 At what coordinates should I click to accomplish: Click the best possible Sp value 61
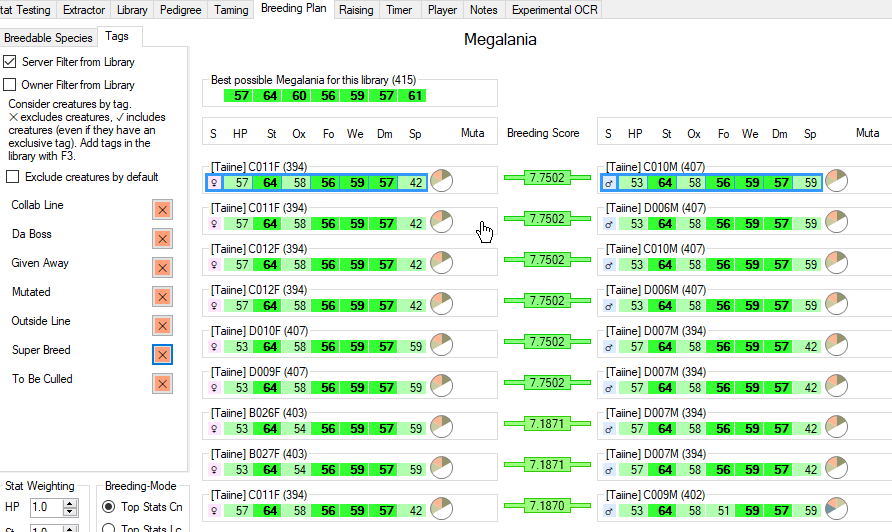click(412, 96)
